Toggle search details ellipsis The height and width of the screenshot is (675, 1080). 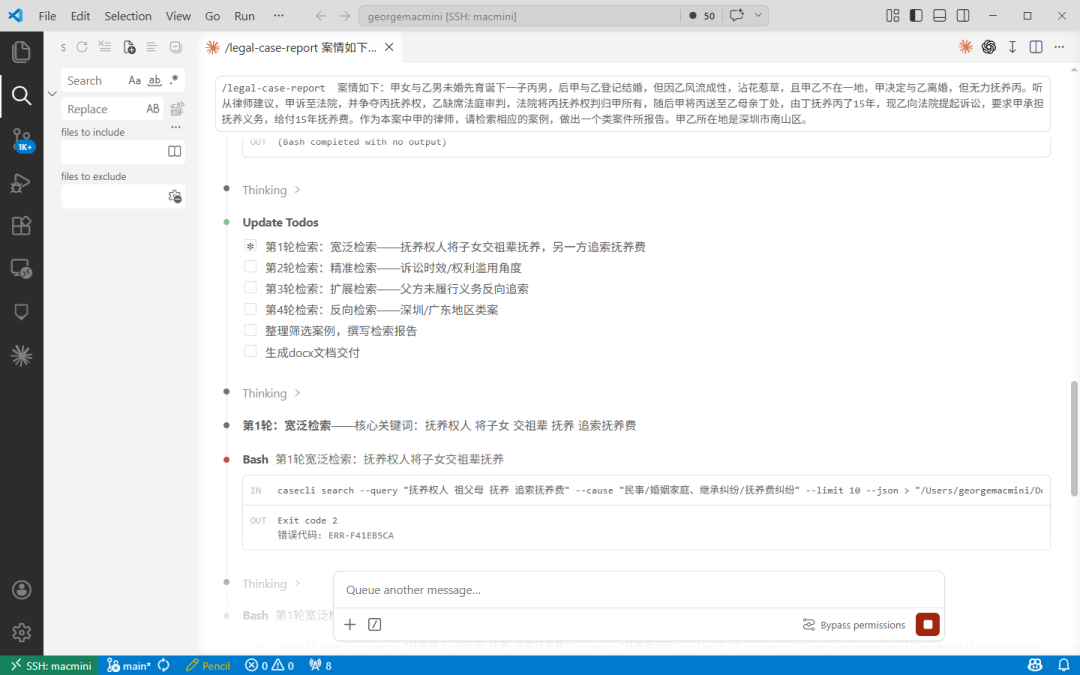click(x=176, y=127)
